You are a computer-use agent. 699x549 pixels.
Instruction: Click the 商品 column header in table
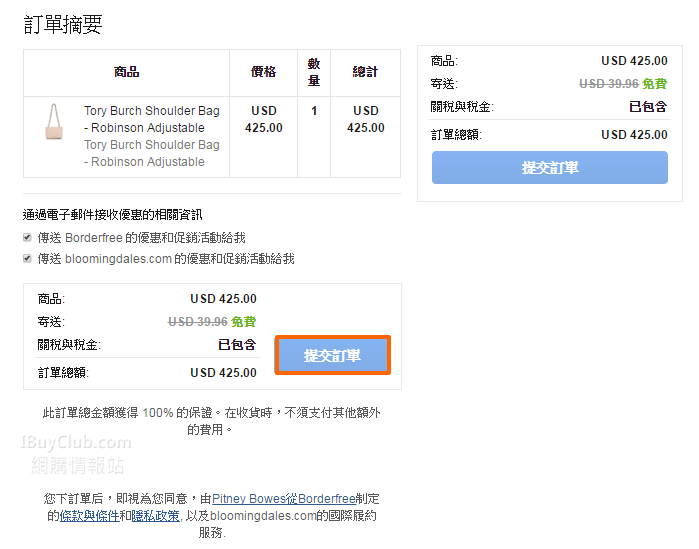pos(127,72)
